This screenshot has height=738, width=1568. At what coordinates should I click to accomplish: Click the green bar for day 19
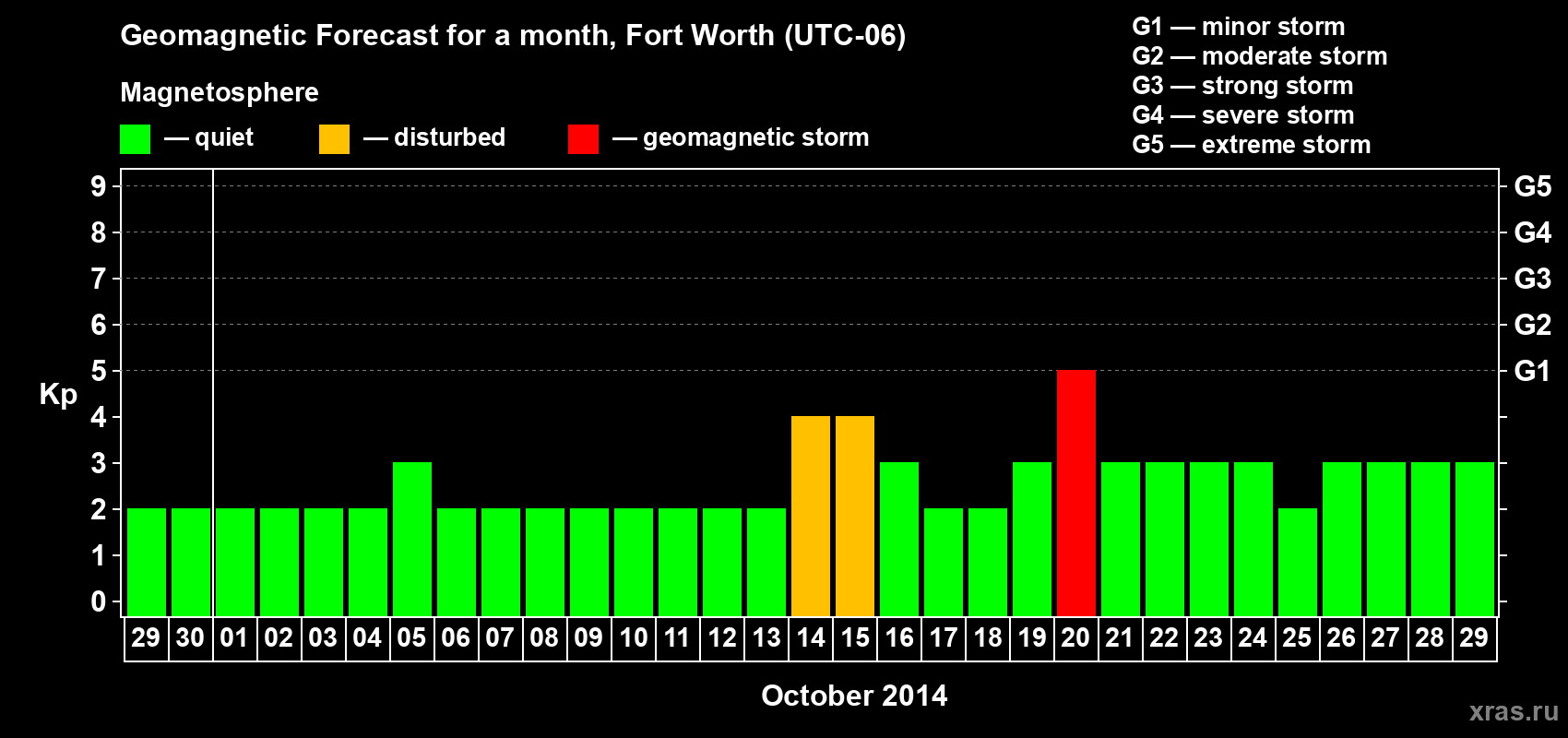click(x=1032, y=539)
